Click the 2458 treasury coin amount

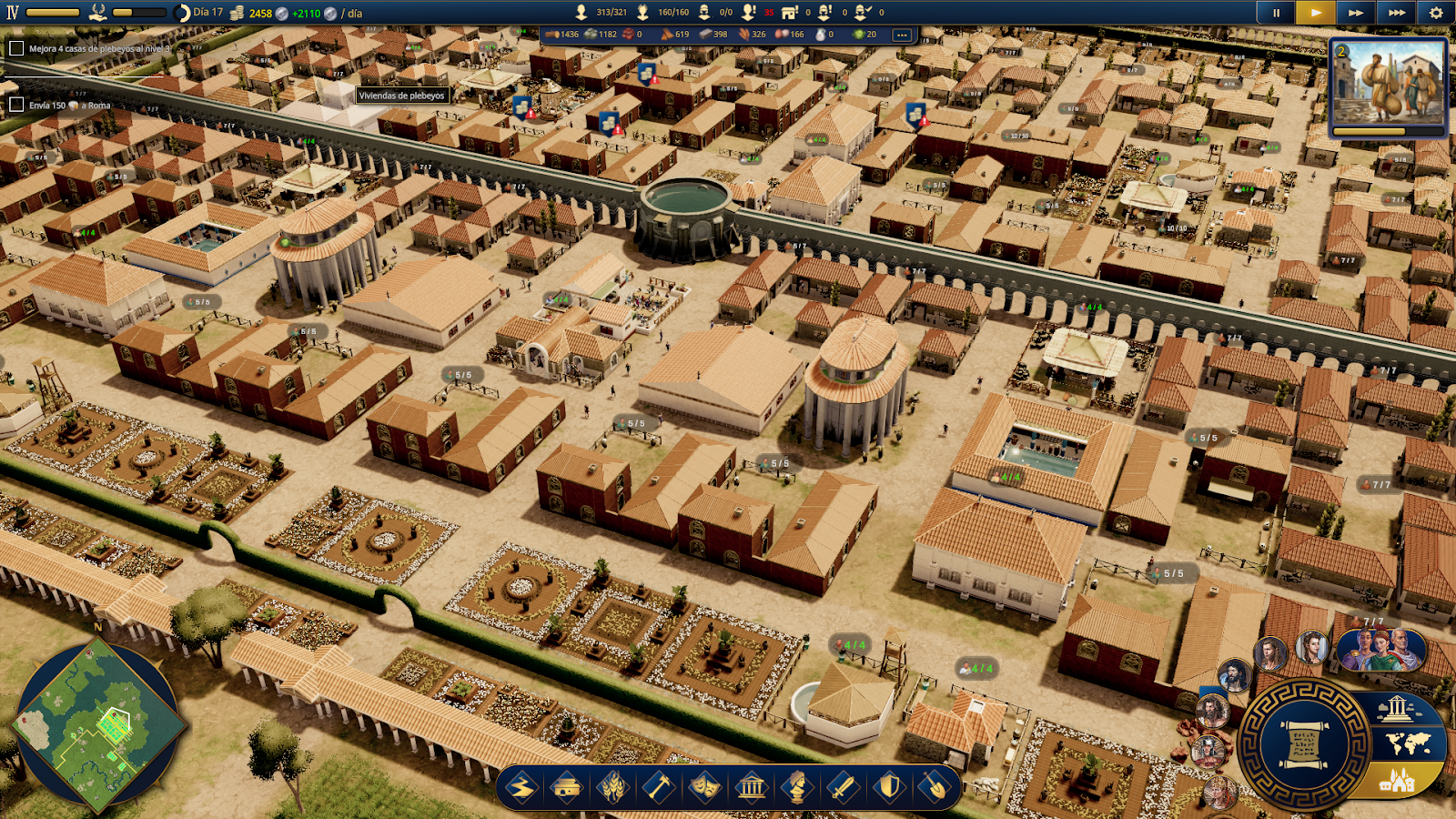click(x=260, y=14)
